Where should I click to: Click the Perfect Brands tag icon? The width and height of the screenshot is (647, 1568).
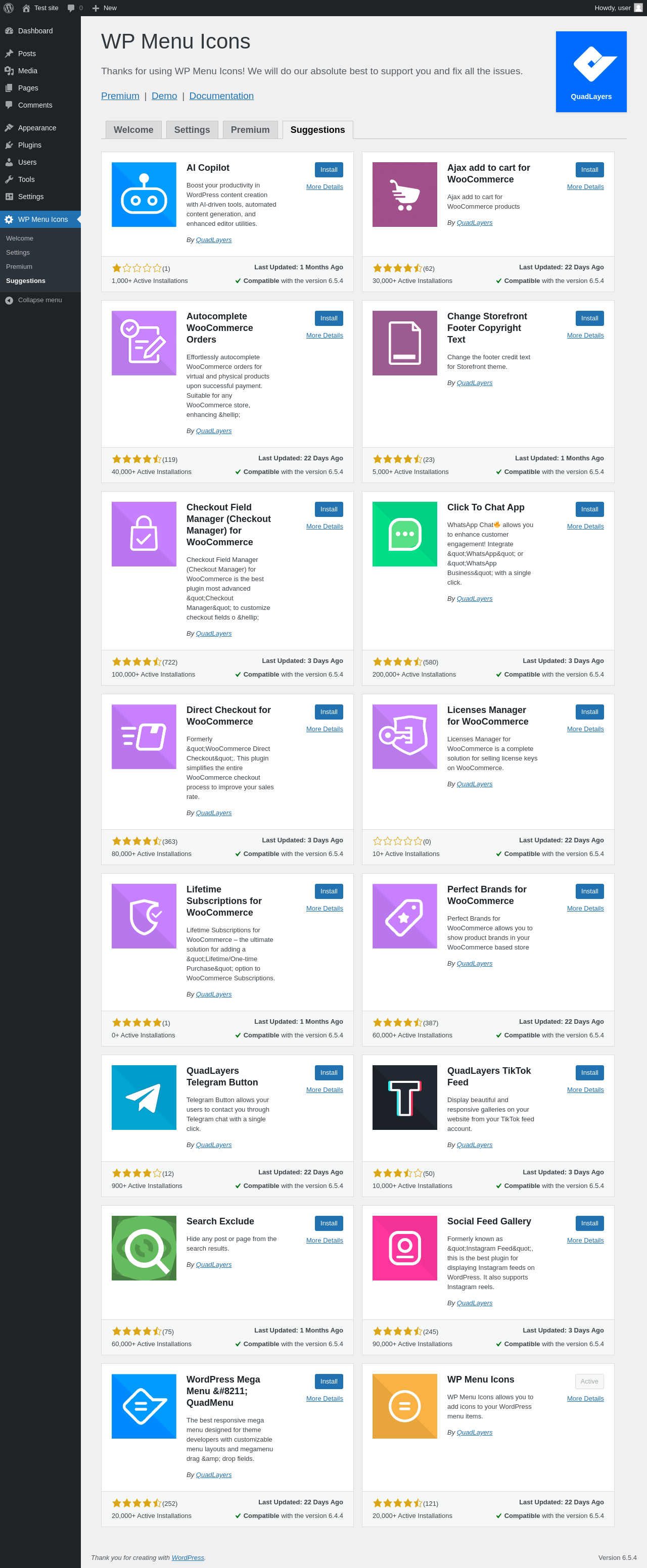point(405,917)
